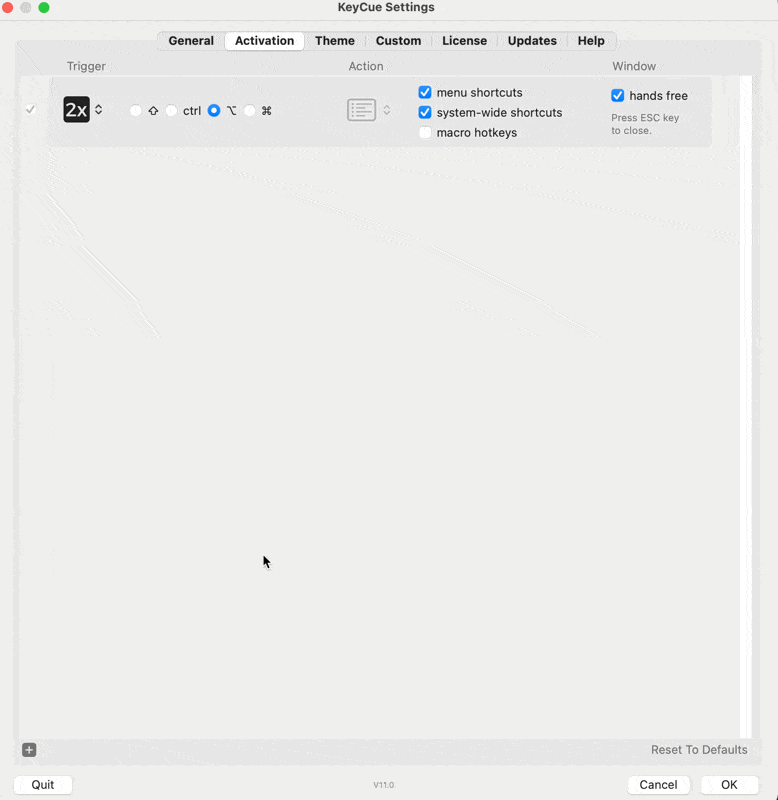Click the add trigger plus icon
This screenshot has height=800, width=778.
29,749
